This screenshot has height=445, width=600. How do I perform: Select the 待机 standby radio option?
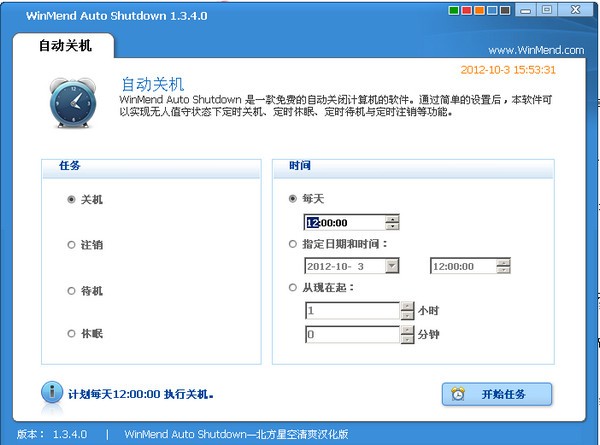pos(85,291)
